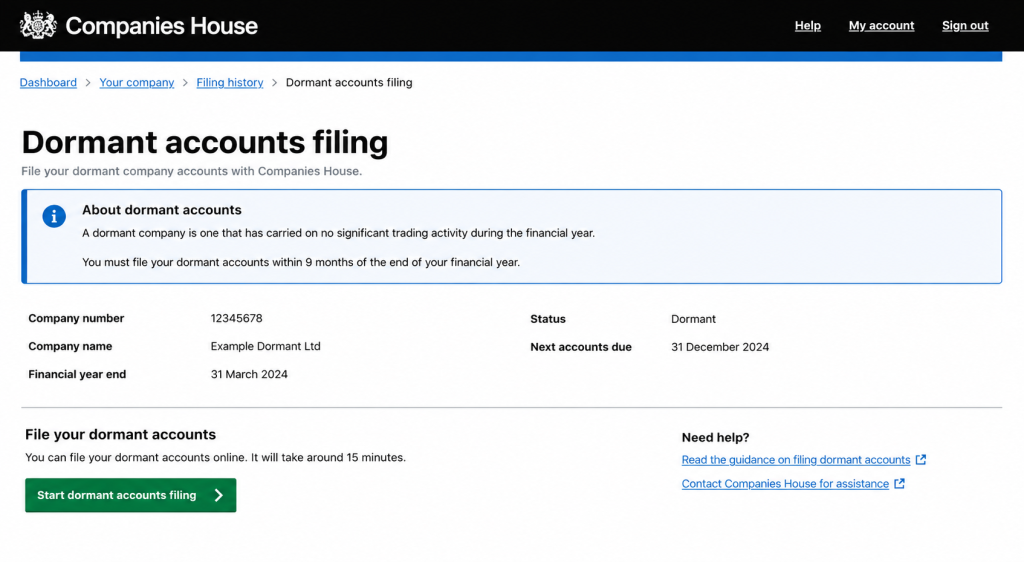Viewport: 1024px width, 562px height.
Task: Click arrow icon on Start filing button
Action: (x=219, y=495)
